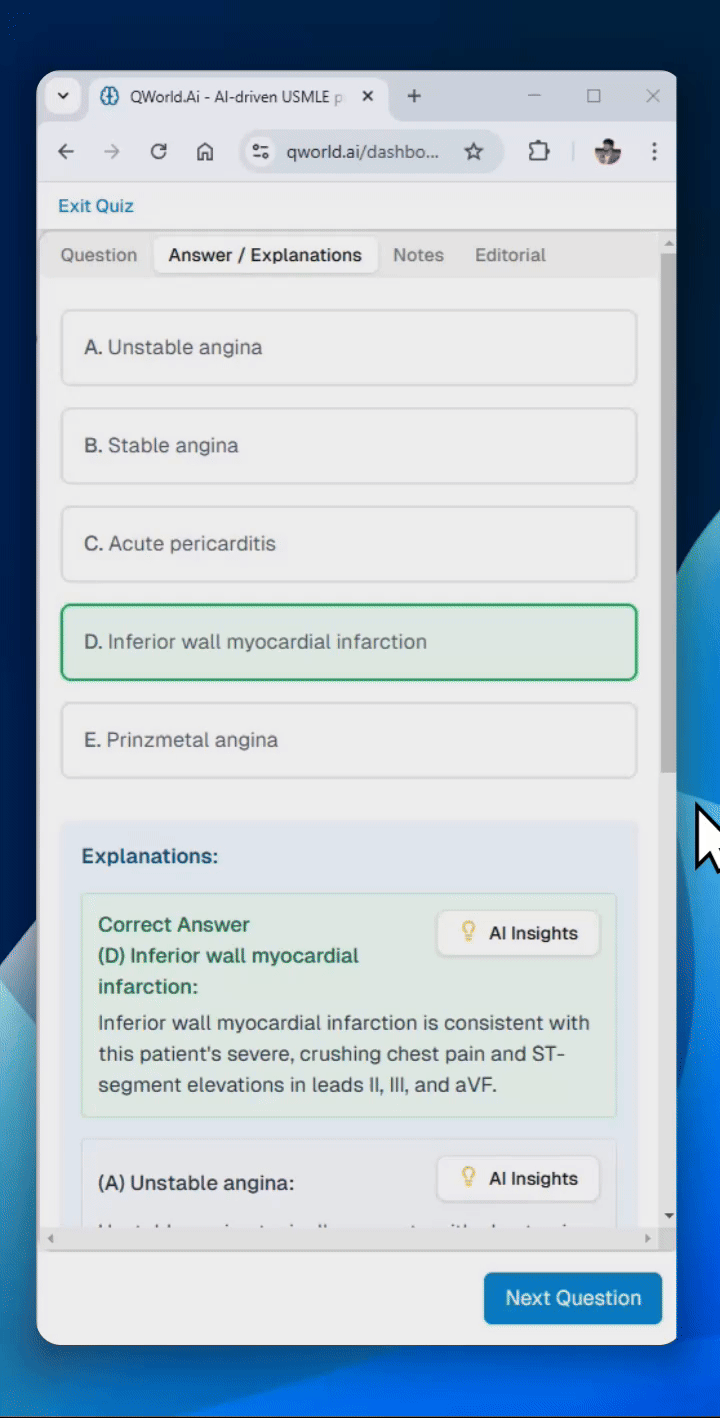Expand AI Insights for Unstable angina

click(x=518, y=1178)
